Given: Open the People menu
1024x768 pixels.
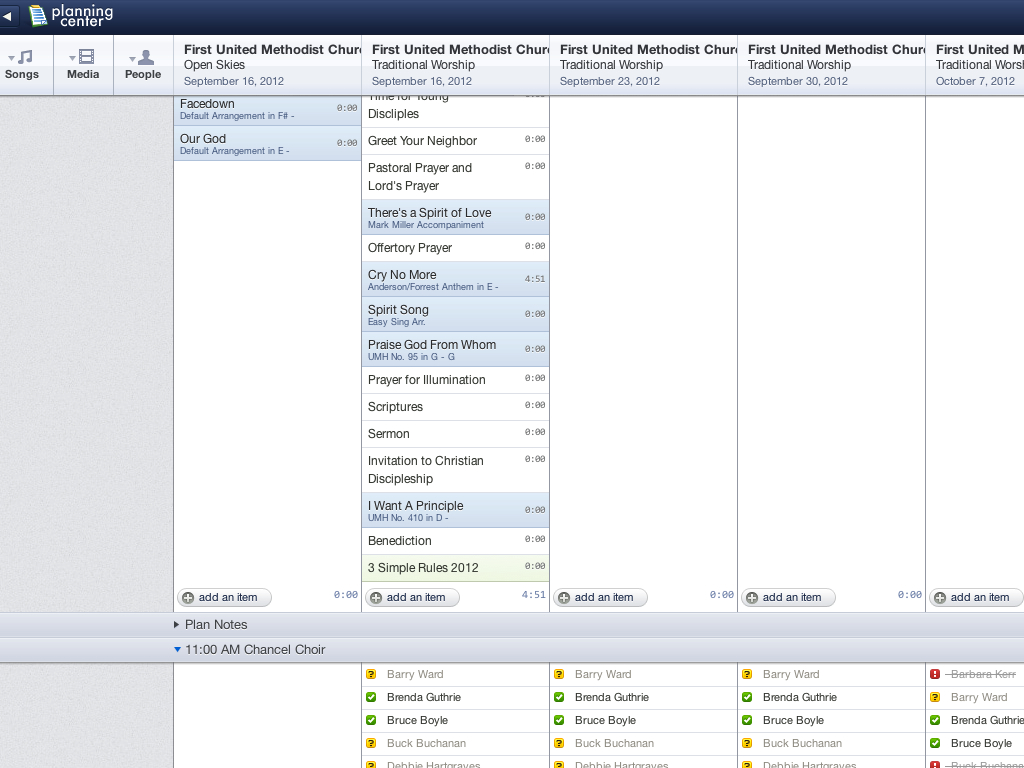Looking at the screenshot, I should (x=143, y=65).
